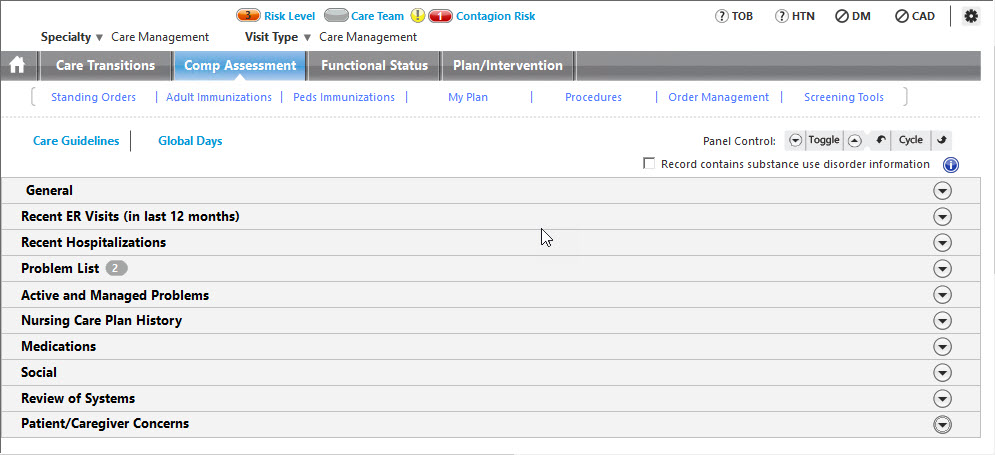Open the blue information icon
995x455 pixels.
tap(951, 165)
